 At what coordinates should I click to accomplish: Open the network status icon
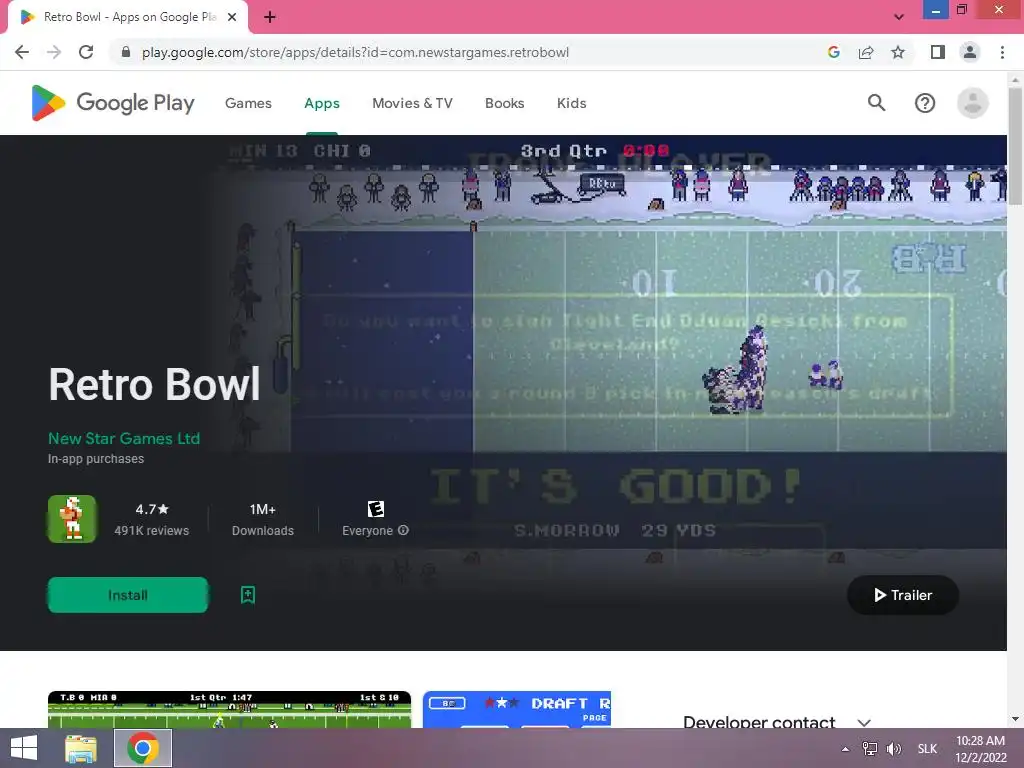870,749
